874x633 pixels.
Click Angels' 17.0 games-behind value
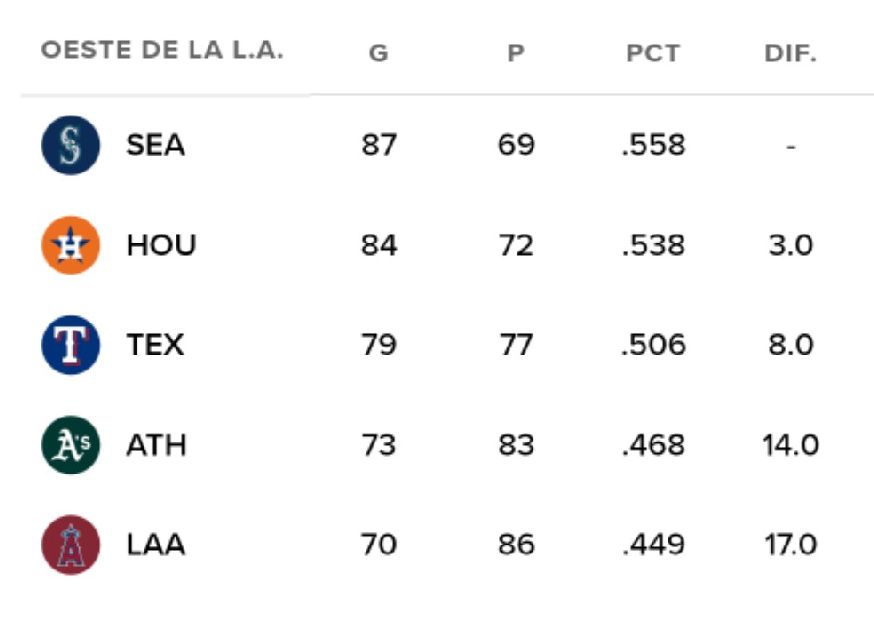(790, 545)
